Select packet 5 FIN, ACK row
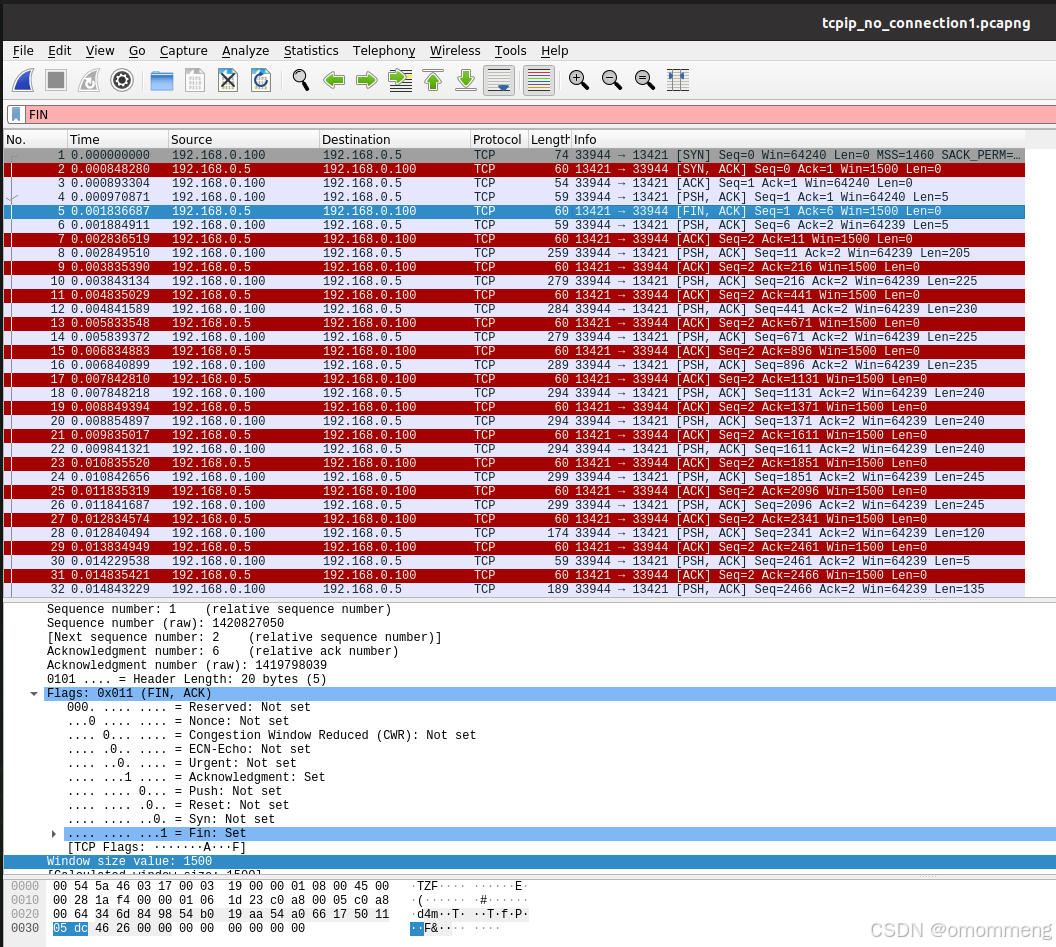 [515, 211]
